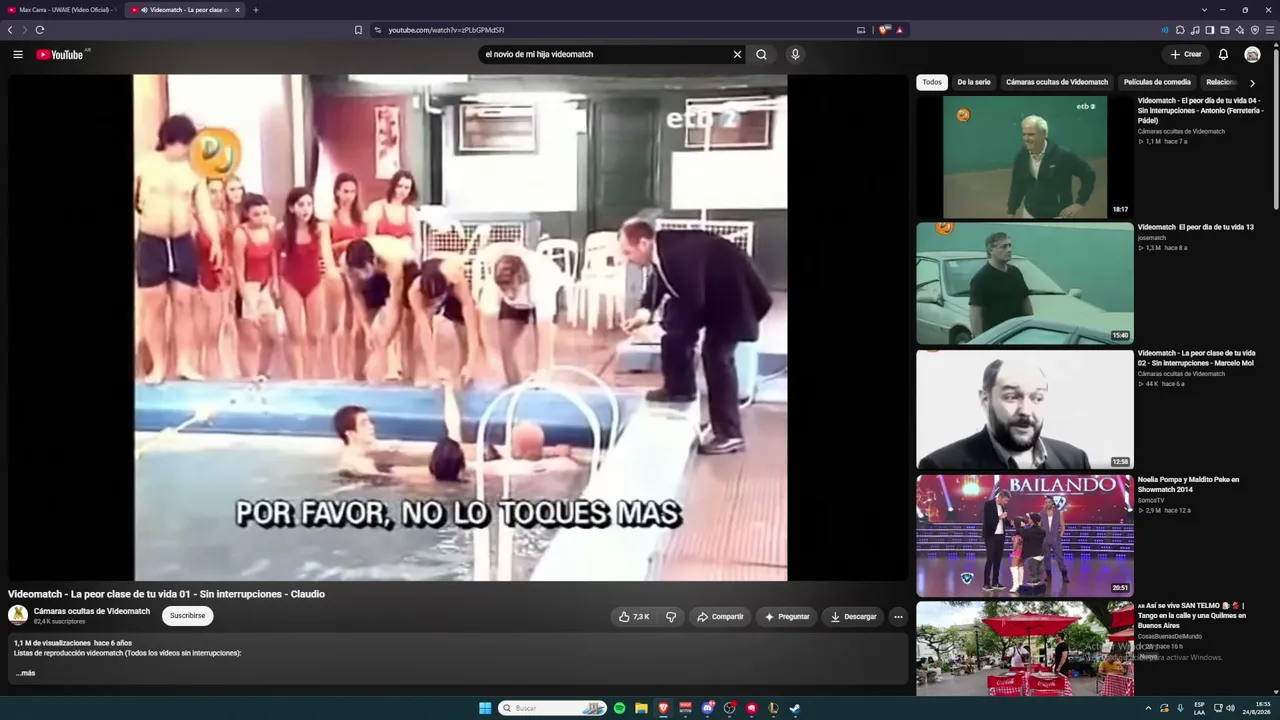Go back in browser history

(x=10, y=30)
